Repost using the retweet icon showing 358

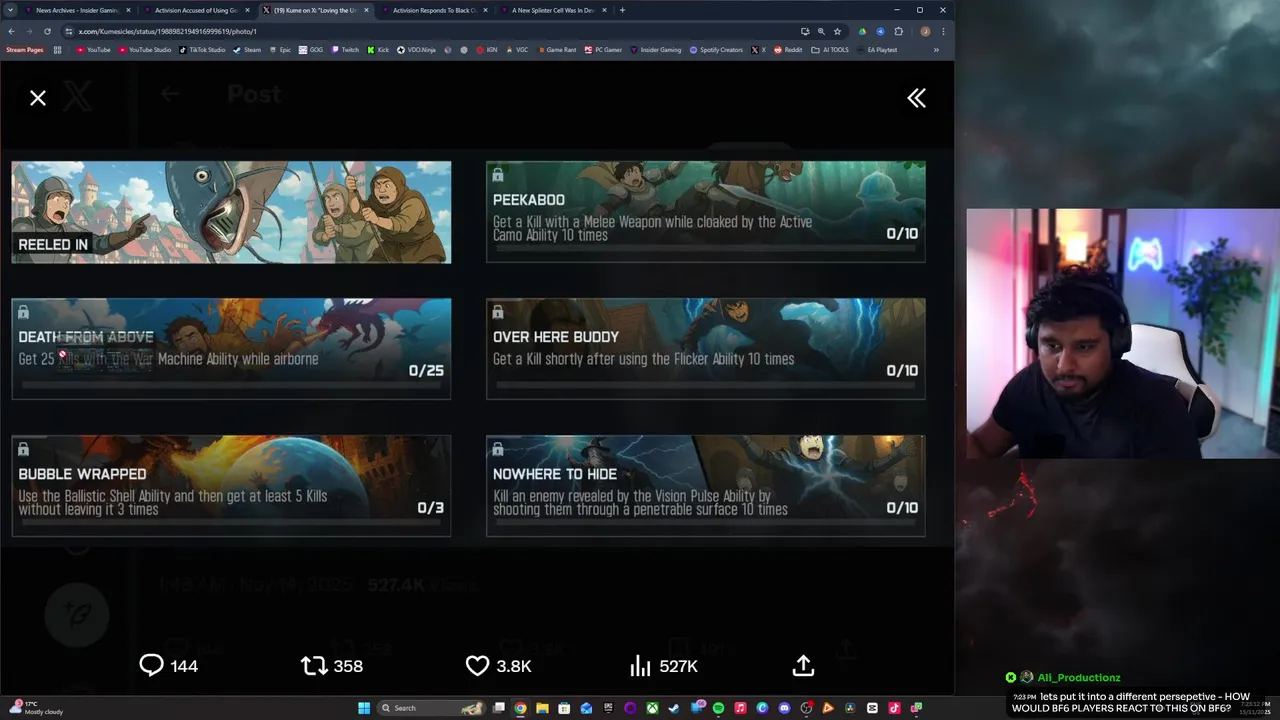(x=332, y=666)
